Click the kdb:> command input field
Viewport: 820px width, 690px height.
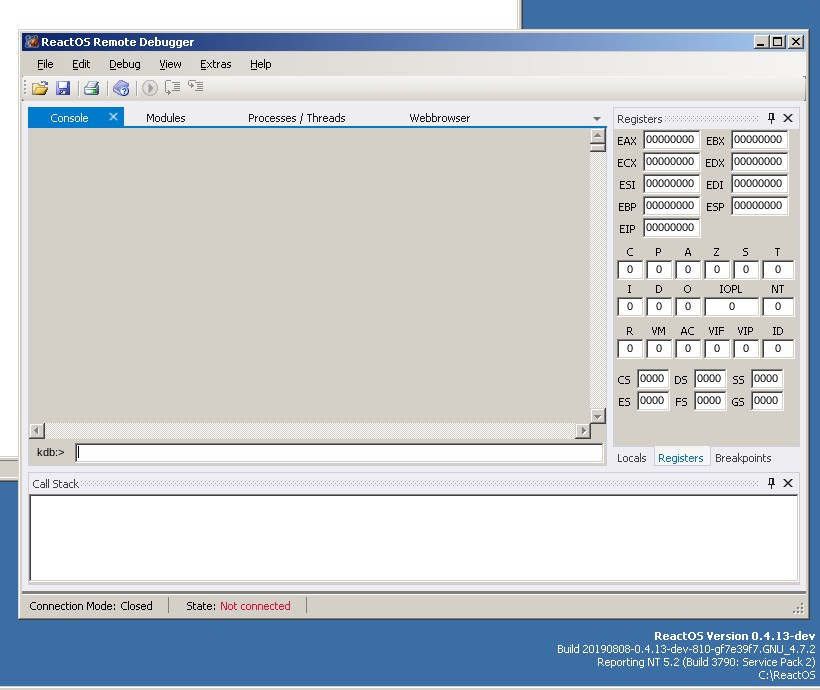pyautogui.click(x=339, y=453)
